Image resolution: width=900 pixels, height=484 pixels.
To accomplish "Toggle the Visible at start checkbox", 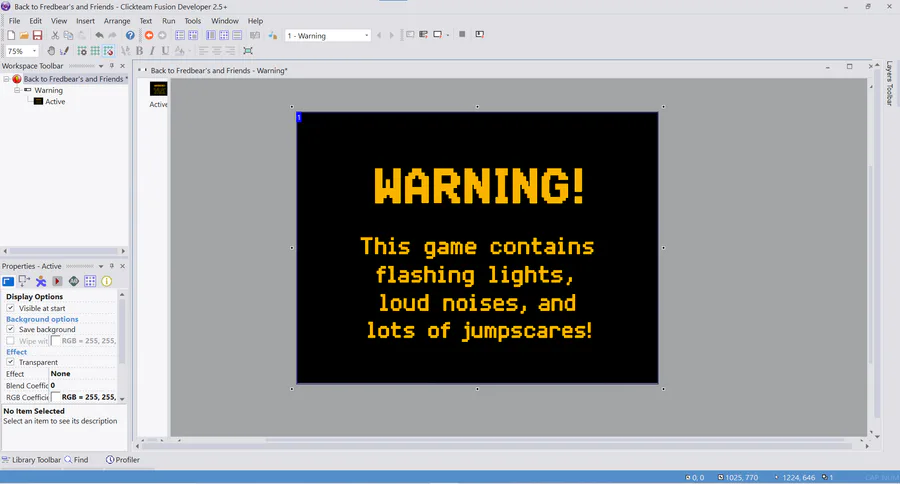I will (x=10, y=308).
